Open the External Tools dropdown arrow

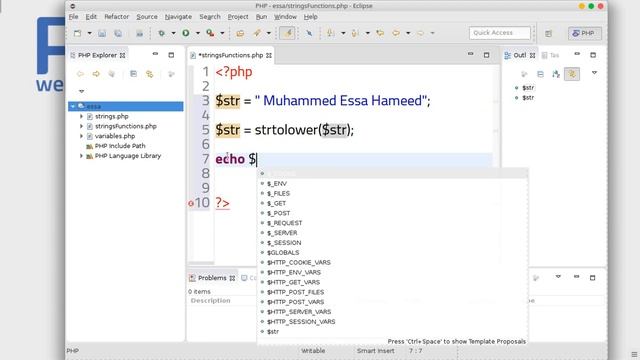(222, 33)
